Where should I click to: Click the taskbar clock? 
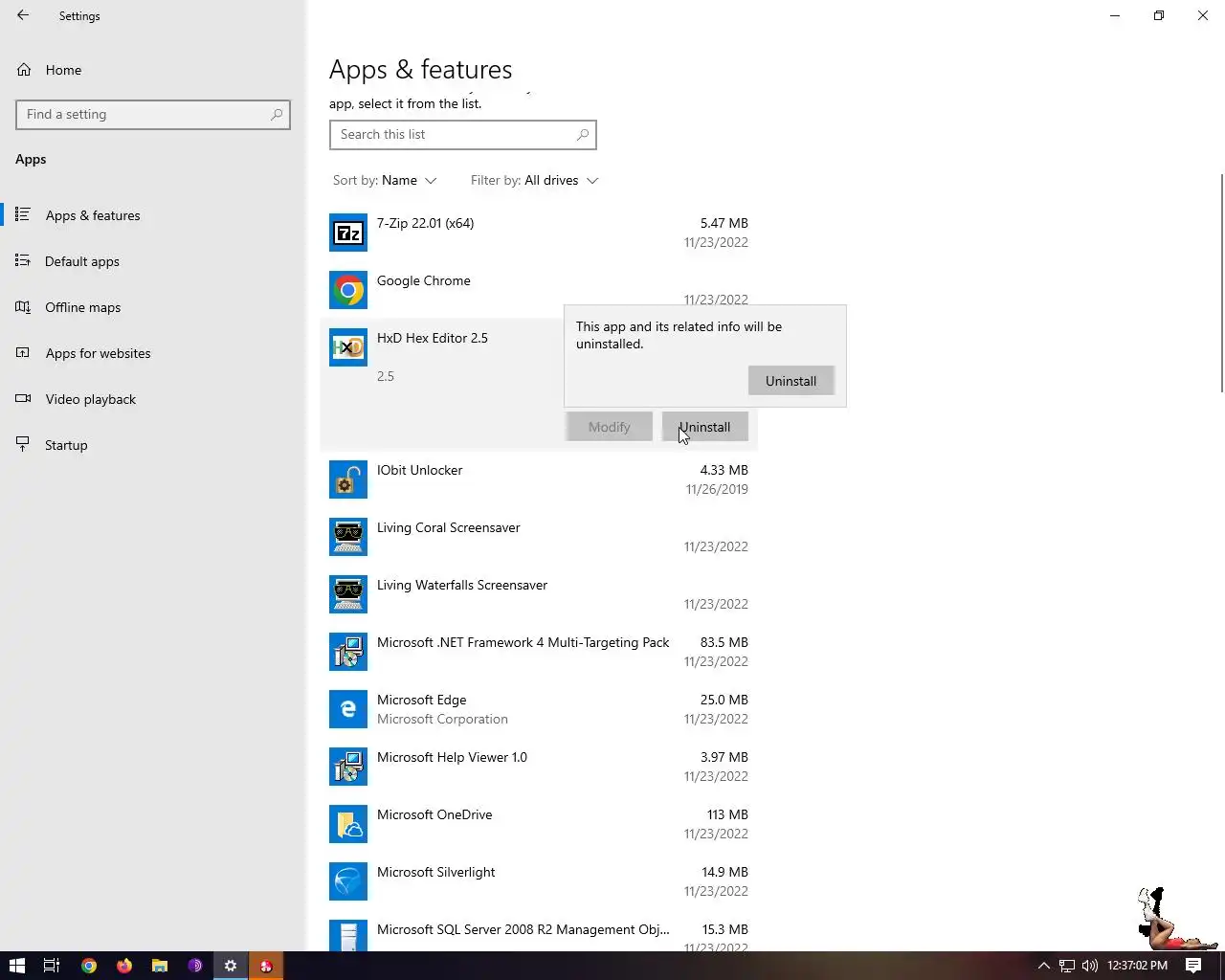click(1137, 966)
